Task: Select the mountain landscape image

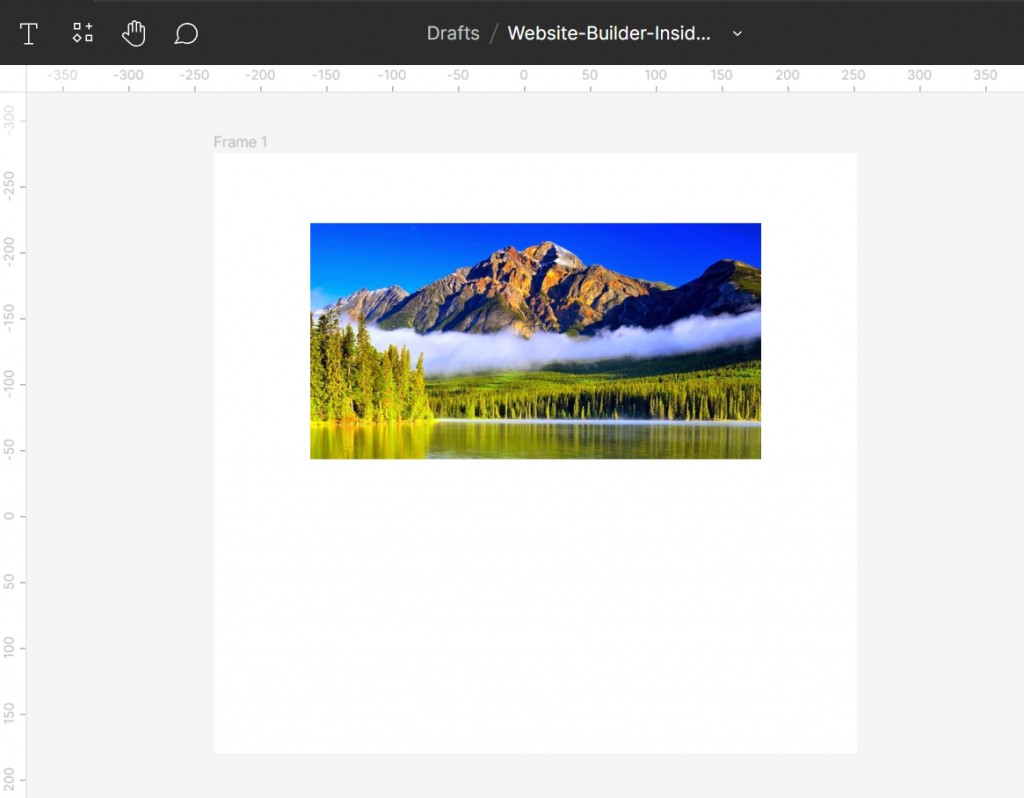Action: 535,340
